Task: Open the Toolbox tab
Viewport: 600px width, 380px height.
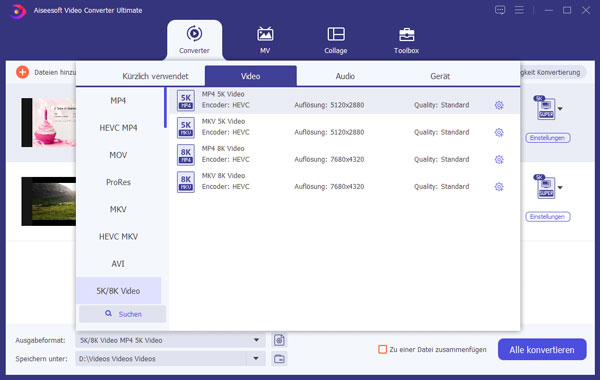Action: [x=406, y=40]
